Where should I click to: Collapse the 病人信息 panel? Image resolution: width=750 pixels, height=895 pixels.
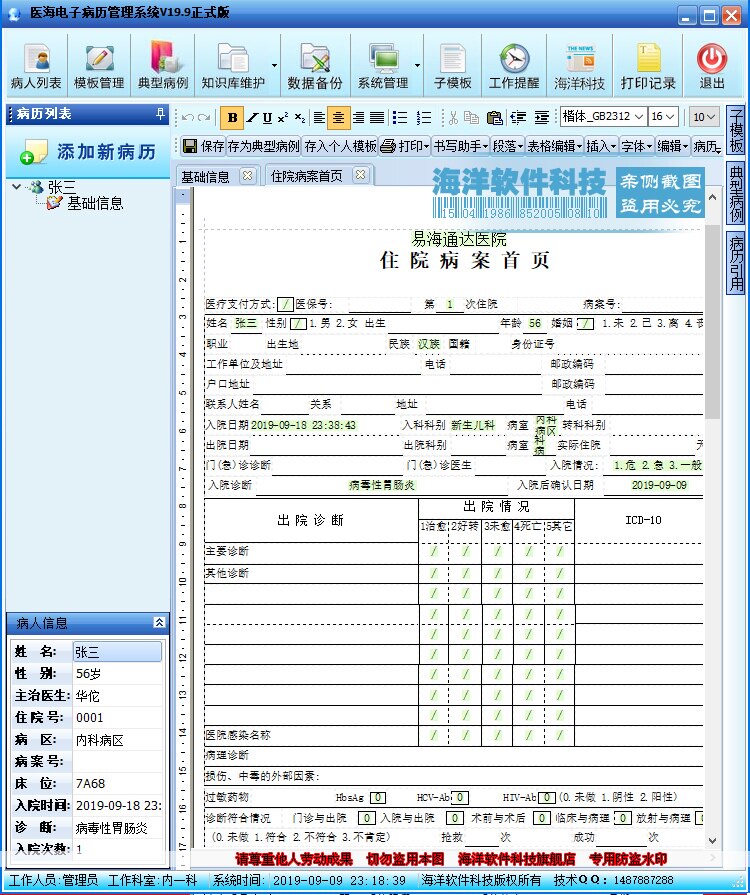[x=159, y=622]
